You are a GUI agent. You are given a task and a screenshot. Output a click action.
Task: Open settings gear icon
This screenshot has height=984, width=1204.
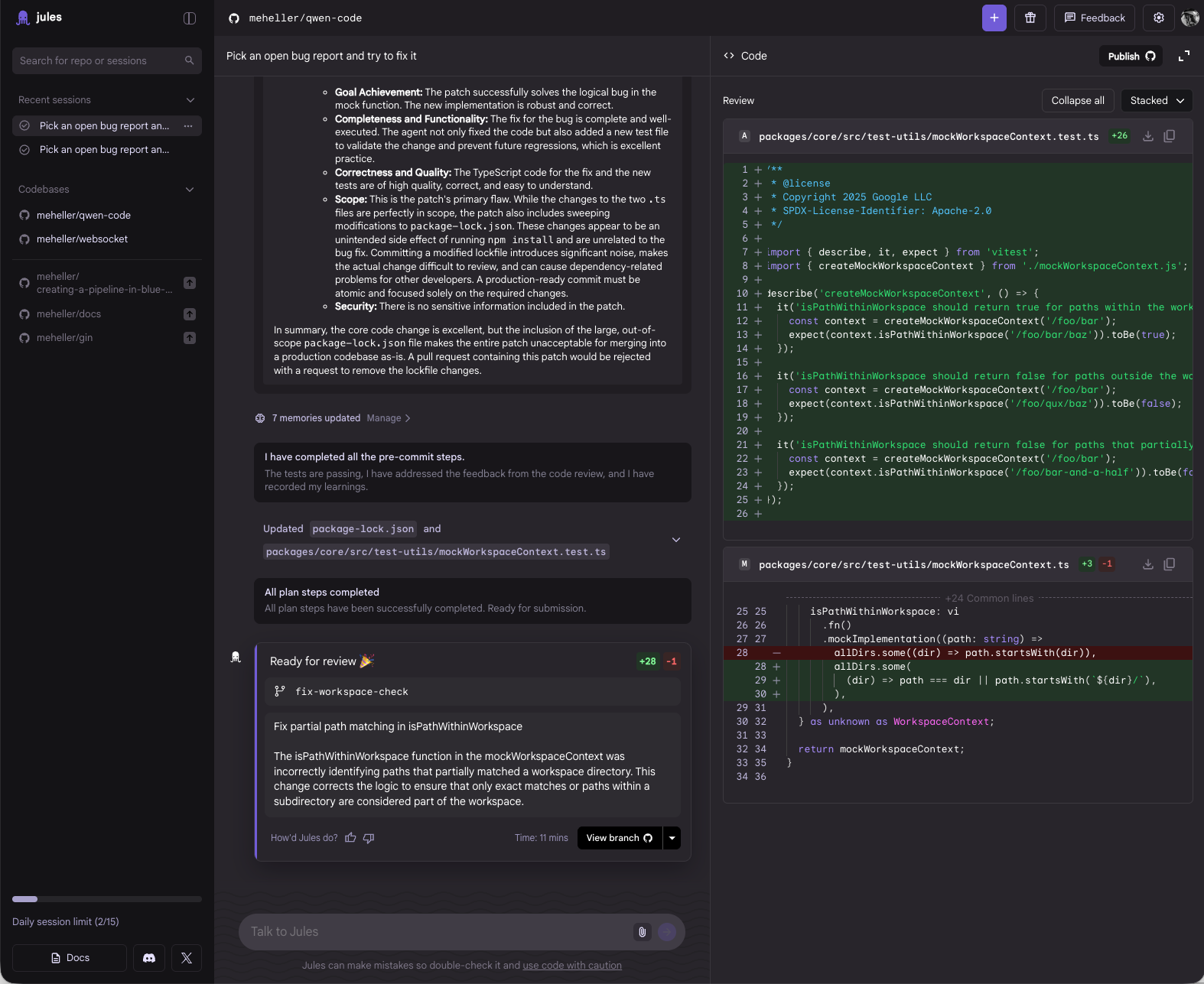pyautogui.click(x=1159, y=18)
